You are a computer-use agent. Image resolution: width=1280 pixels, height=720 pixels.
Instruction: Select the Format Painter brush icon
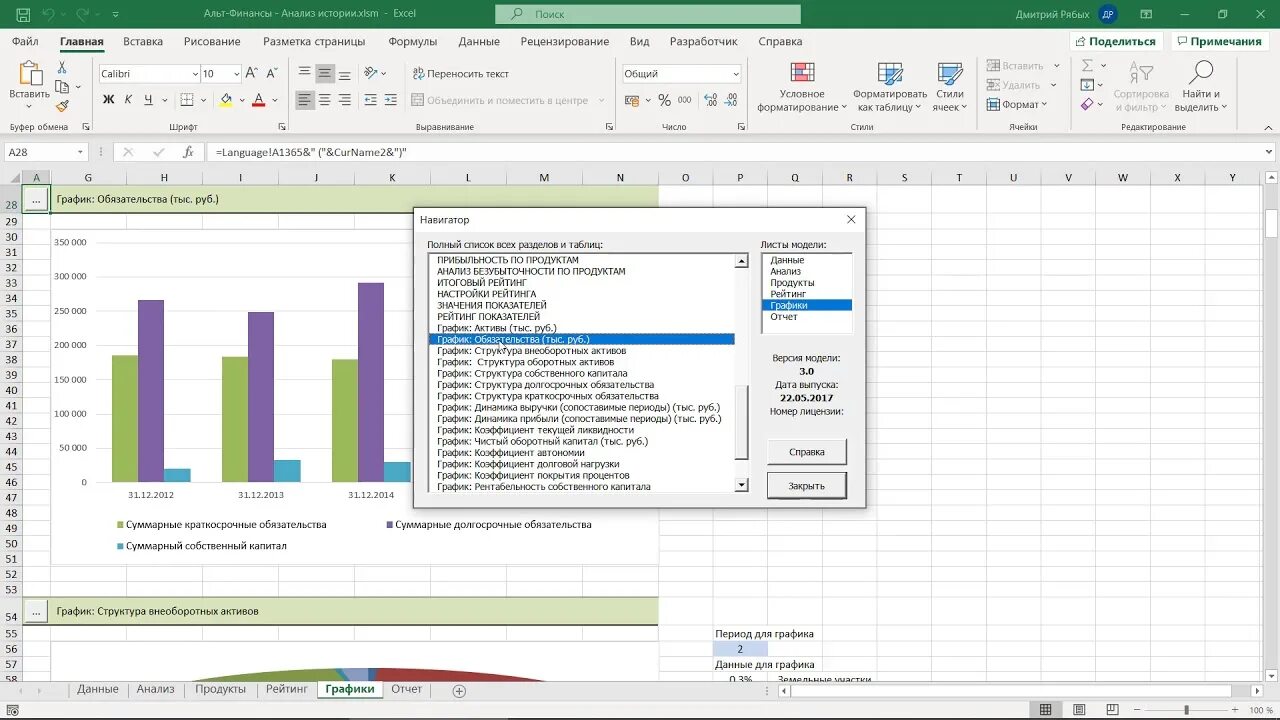tap(62, 105)
